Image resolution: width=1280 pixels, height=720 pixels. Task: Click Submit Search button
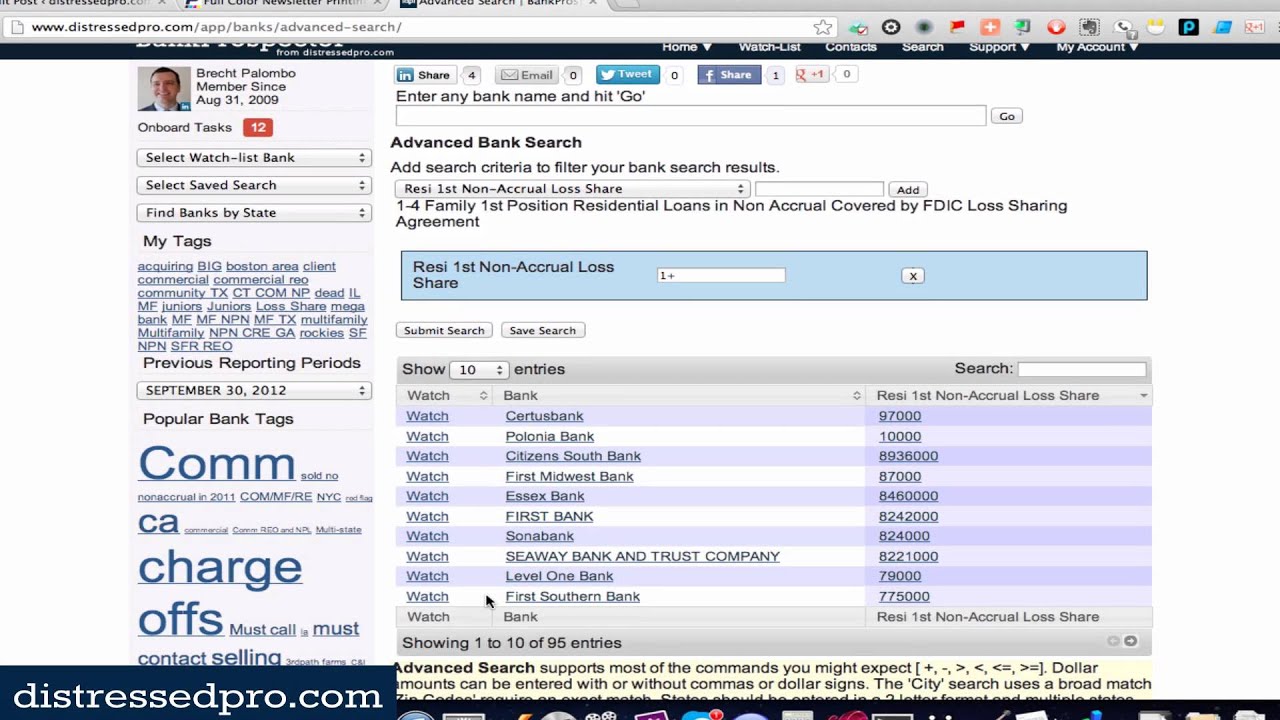(x=444, y=331)
